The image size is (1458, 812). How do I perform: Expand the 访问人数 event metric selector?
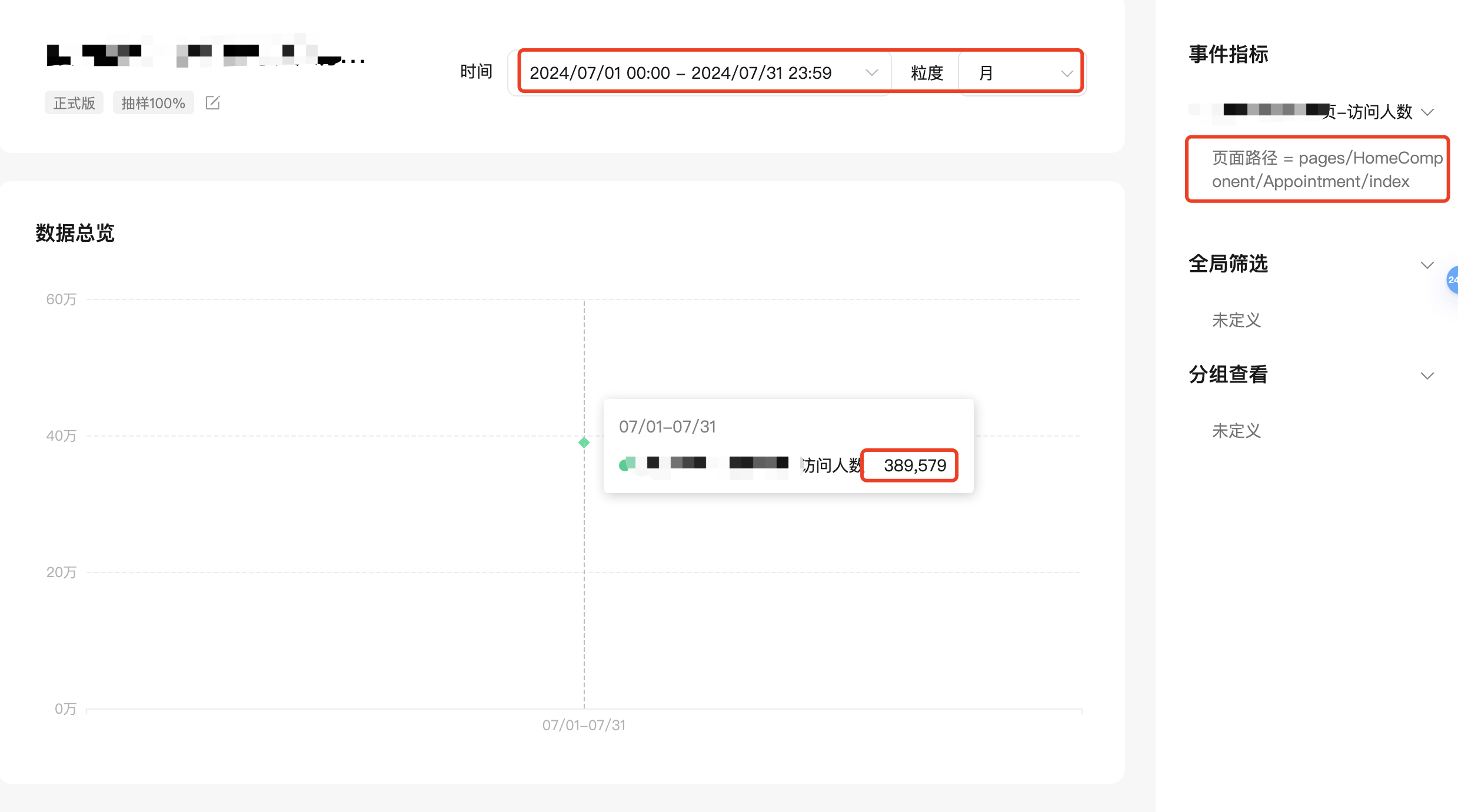tap(1427, 112)
